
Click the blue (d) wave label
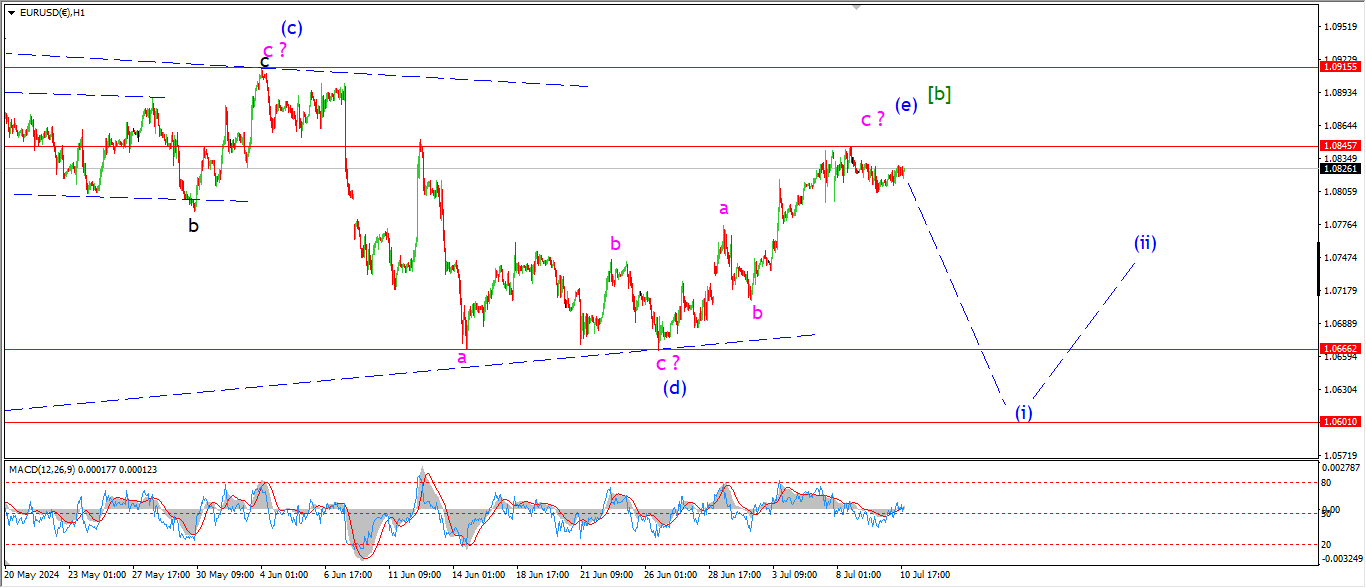tap(674, 387)
